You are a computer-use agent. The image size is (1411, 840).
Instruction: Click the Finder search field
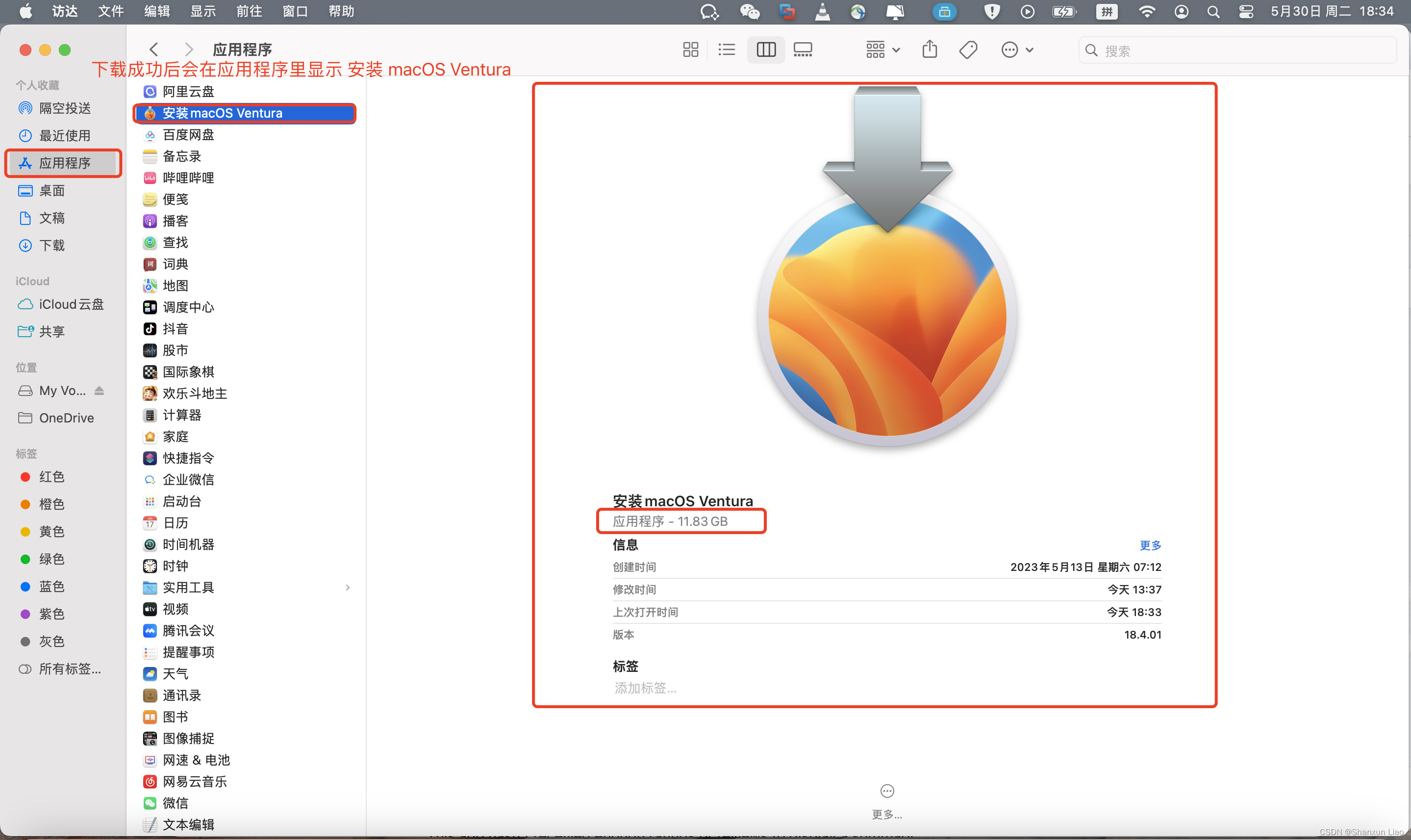pyautogui.click(x=1237, y=50)
